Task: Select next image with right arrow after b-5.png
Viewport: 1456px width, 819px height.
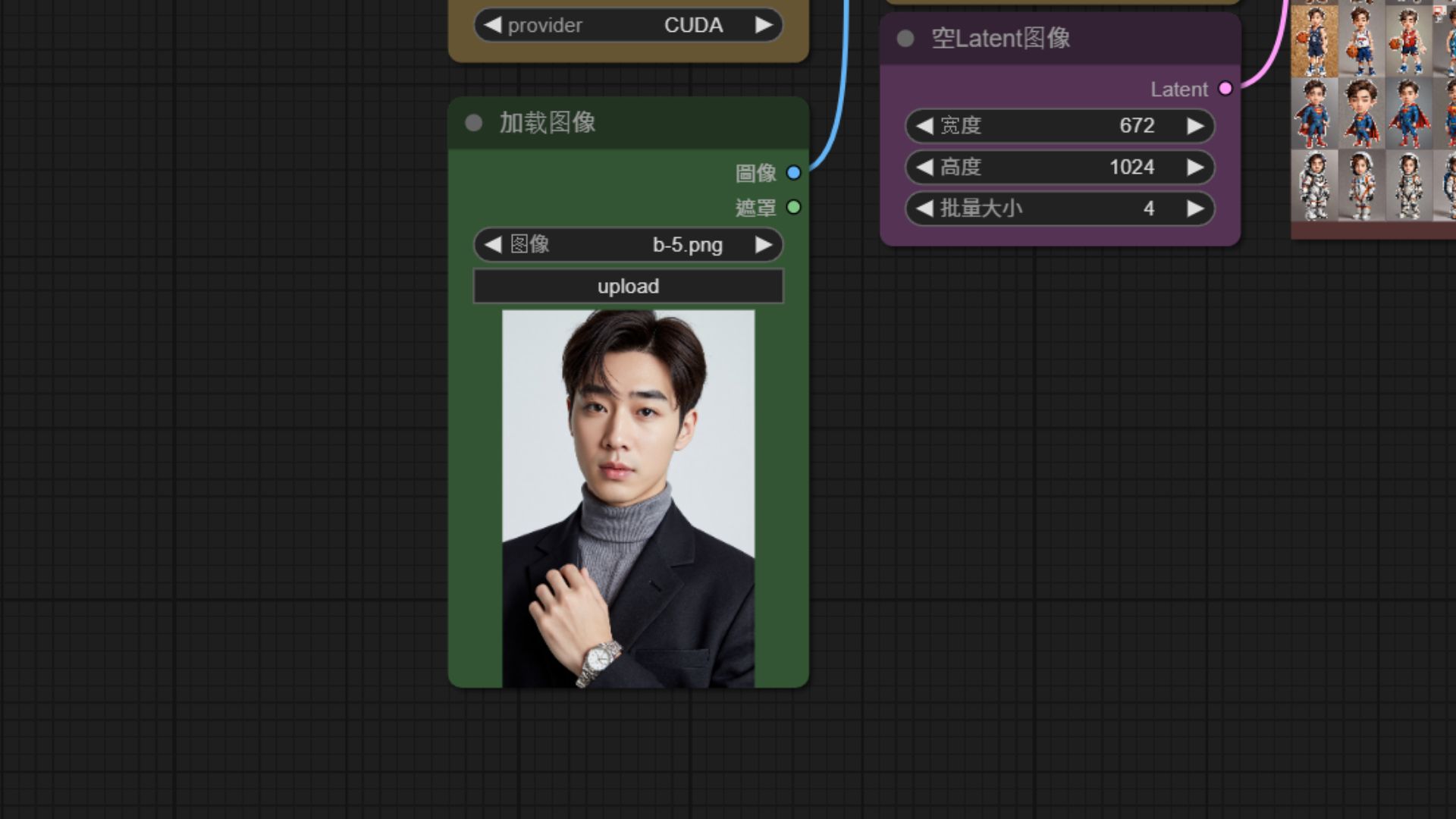Action: 764,244
